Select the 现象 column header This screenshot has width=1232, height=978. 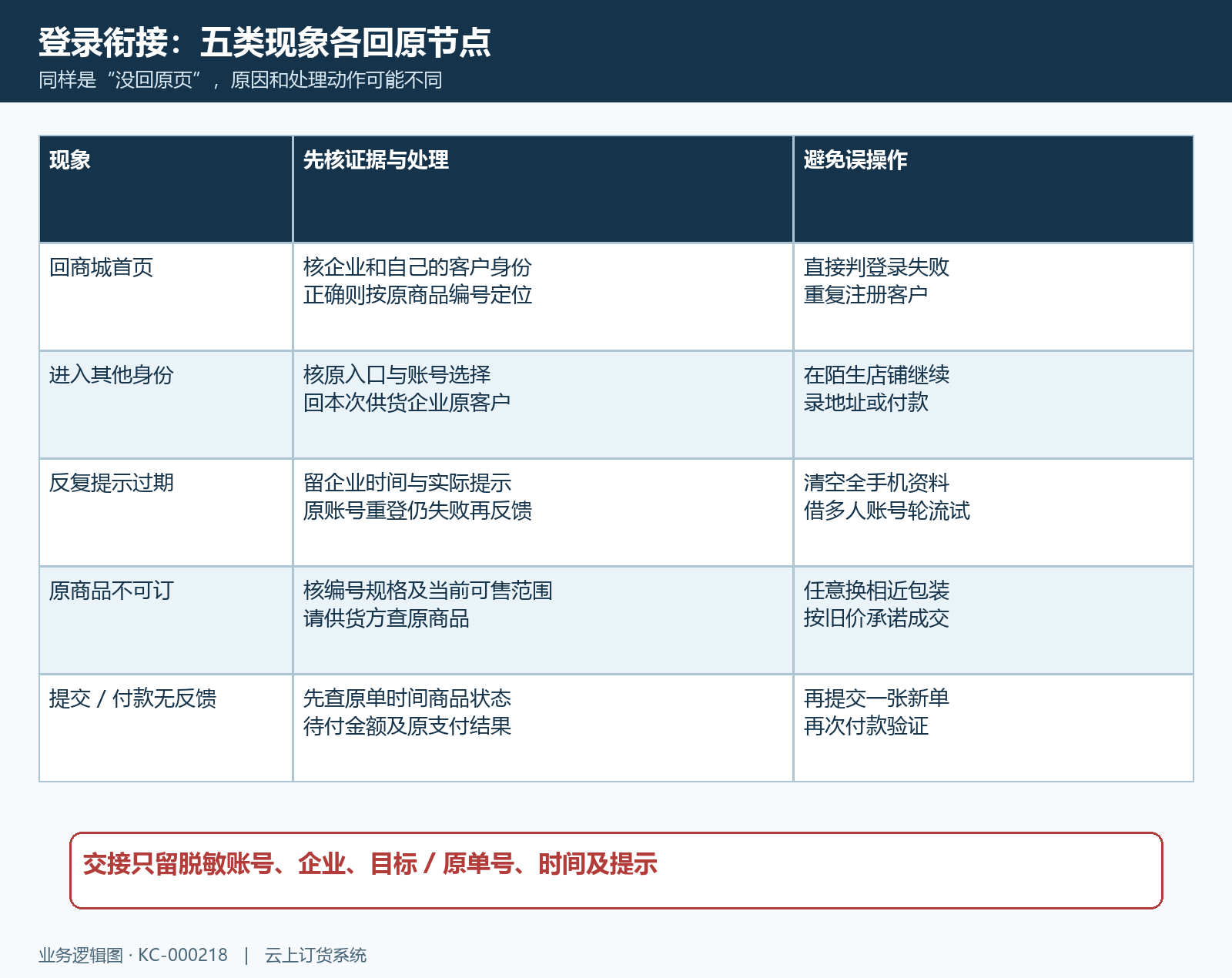[x=166, y=189]
